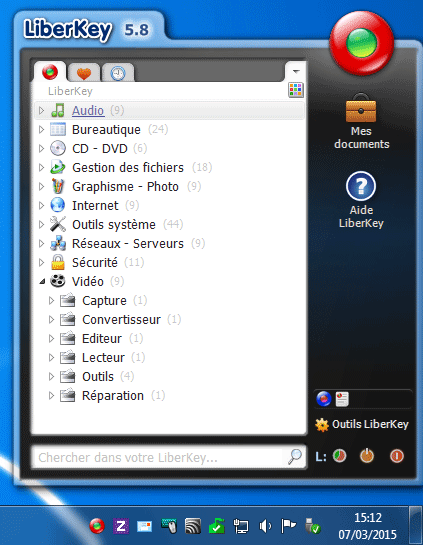423x545 pixels.
Task: Click the red quit LiberKey icon
Action: click(x=397, y=456)
